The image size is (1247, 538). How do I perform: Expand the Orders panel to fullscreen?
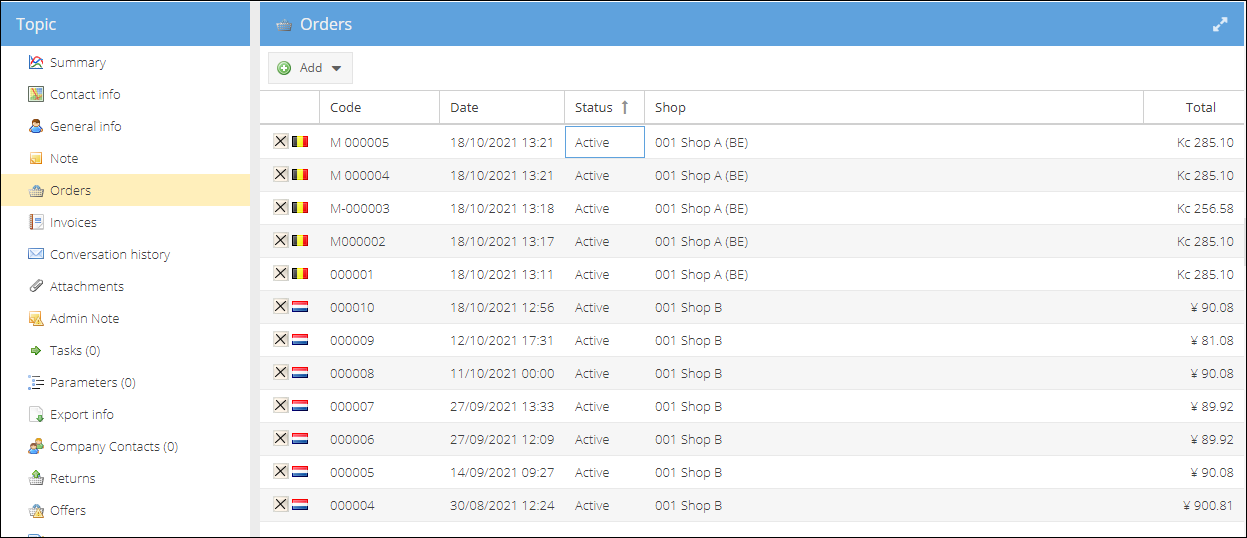click(x=1220, y=24)
